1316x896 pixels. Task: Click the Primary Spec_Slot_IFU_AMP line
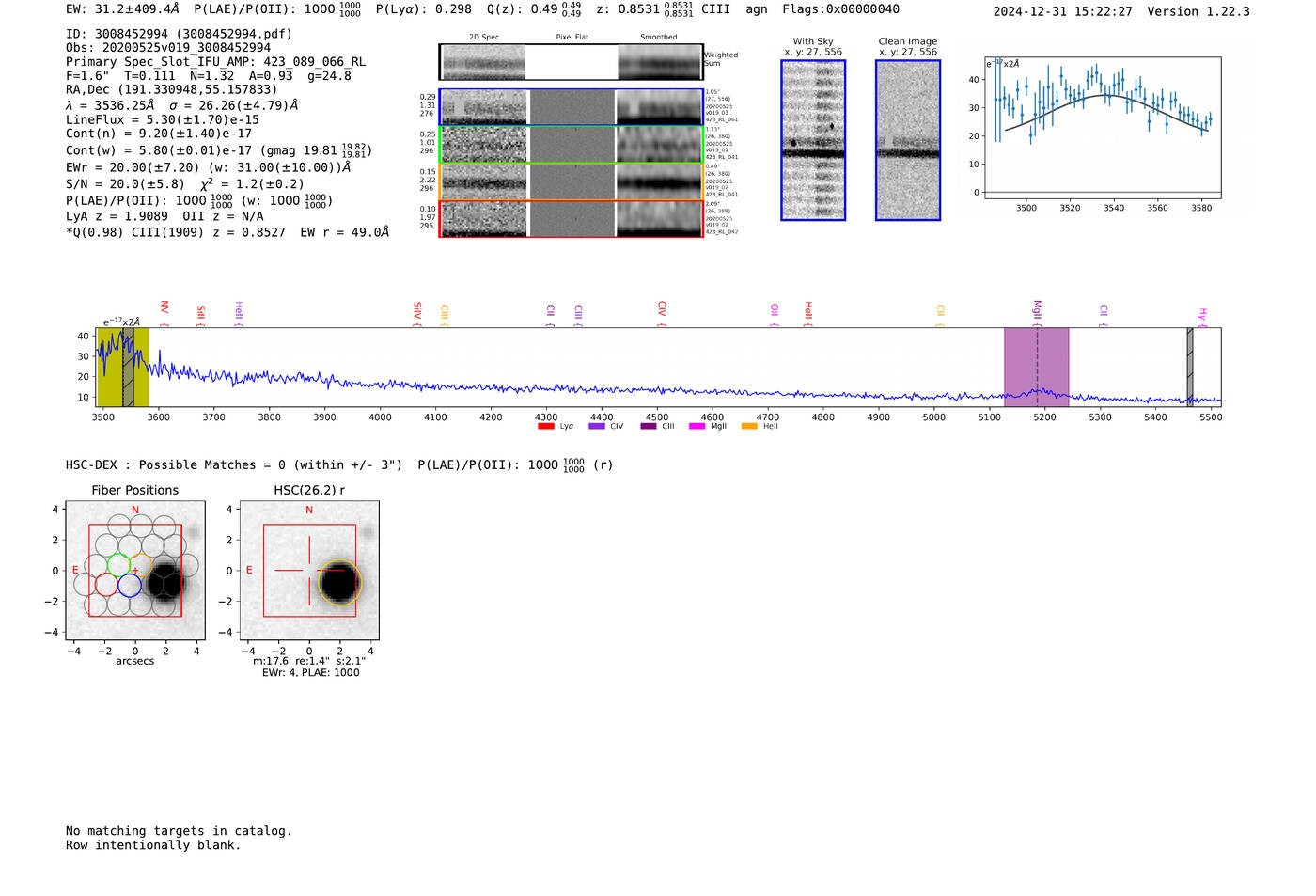point(216,62)
